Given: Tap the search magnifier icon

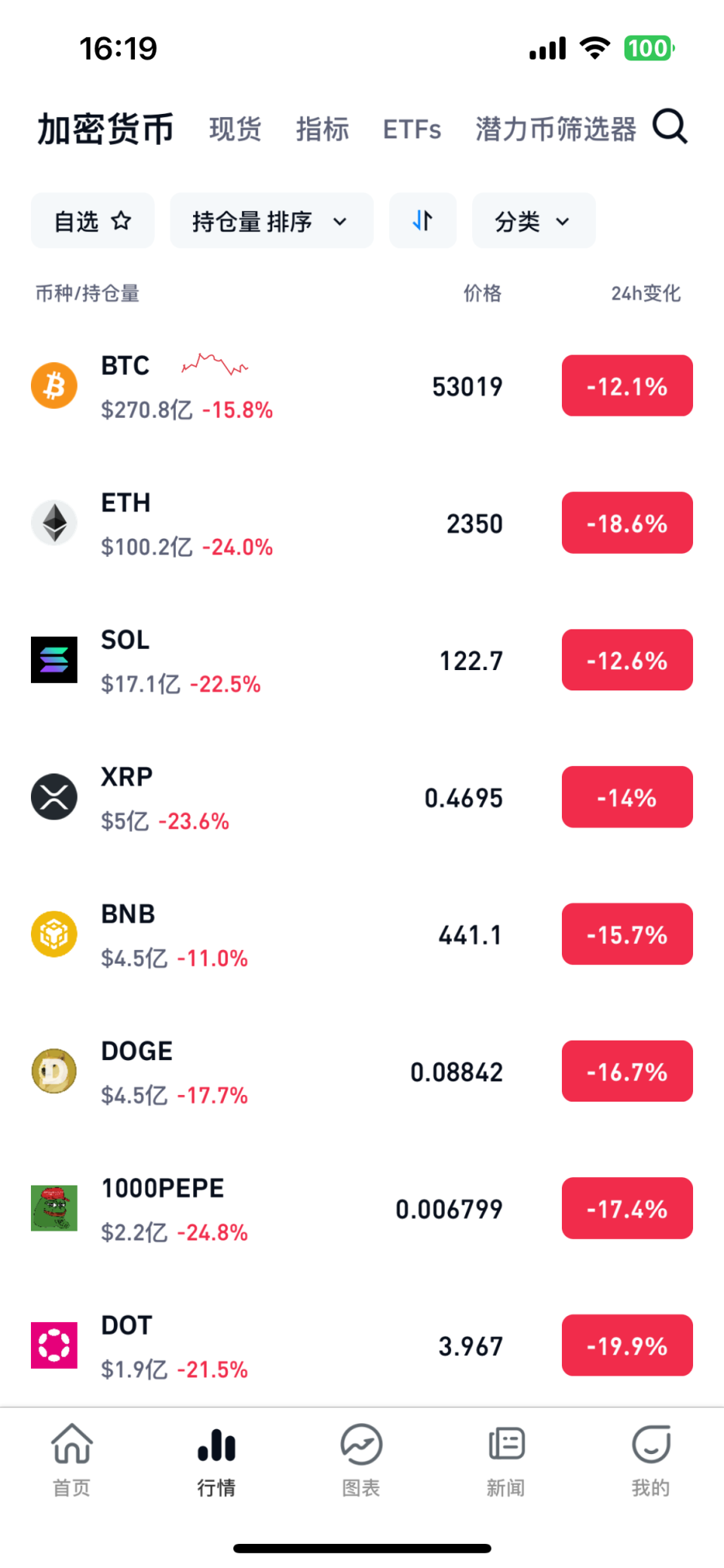Looking at the screenshot, I should pyautogui.click(x=670, y=127).
